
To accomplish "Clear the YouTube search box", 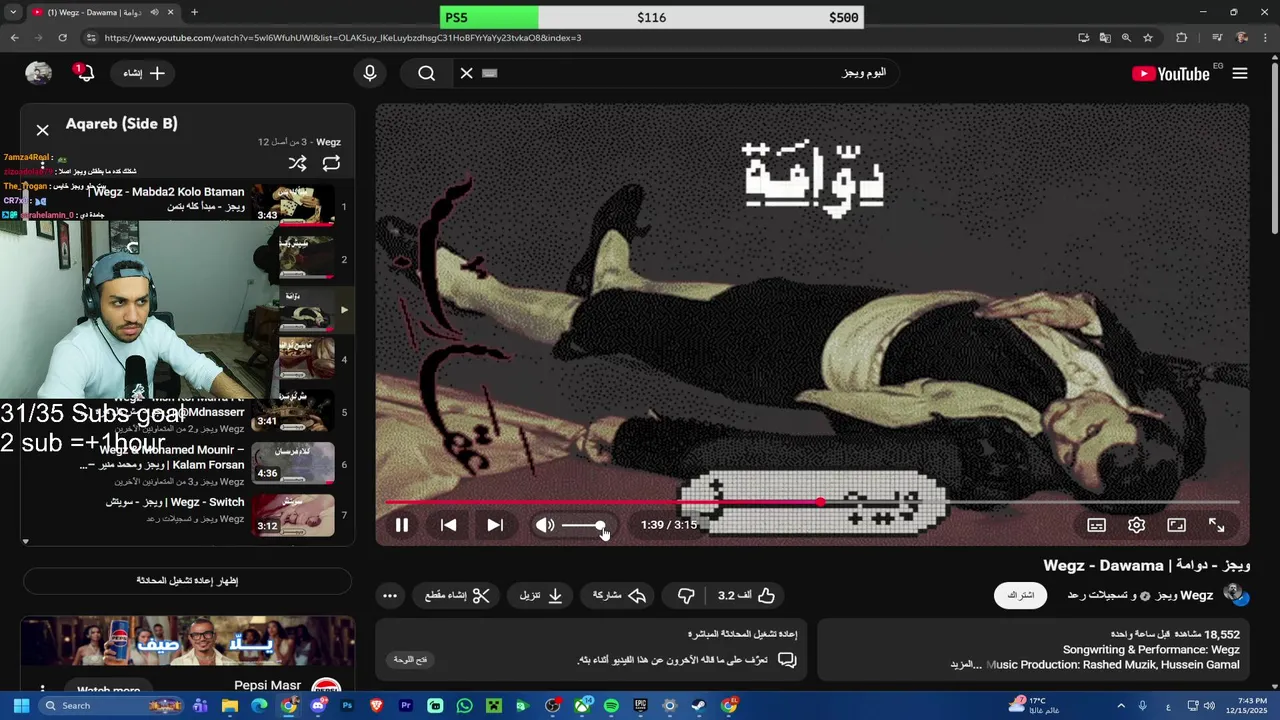I will (x=466, y=73).
